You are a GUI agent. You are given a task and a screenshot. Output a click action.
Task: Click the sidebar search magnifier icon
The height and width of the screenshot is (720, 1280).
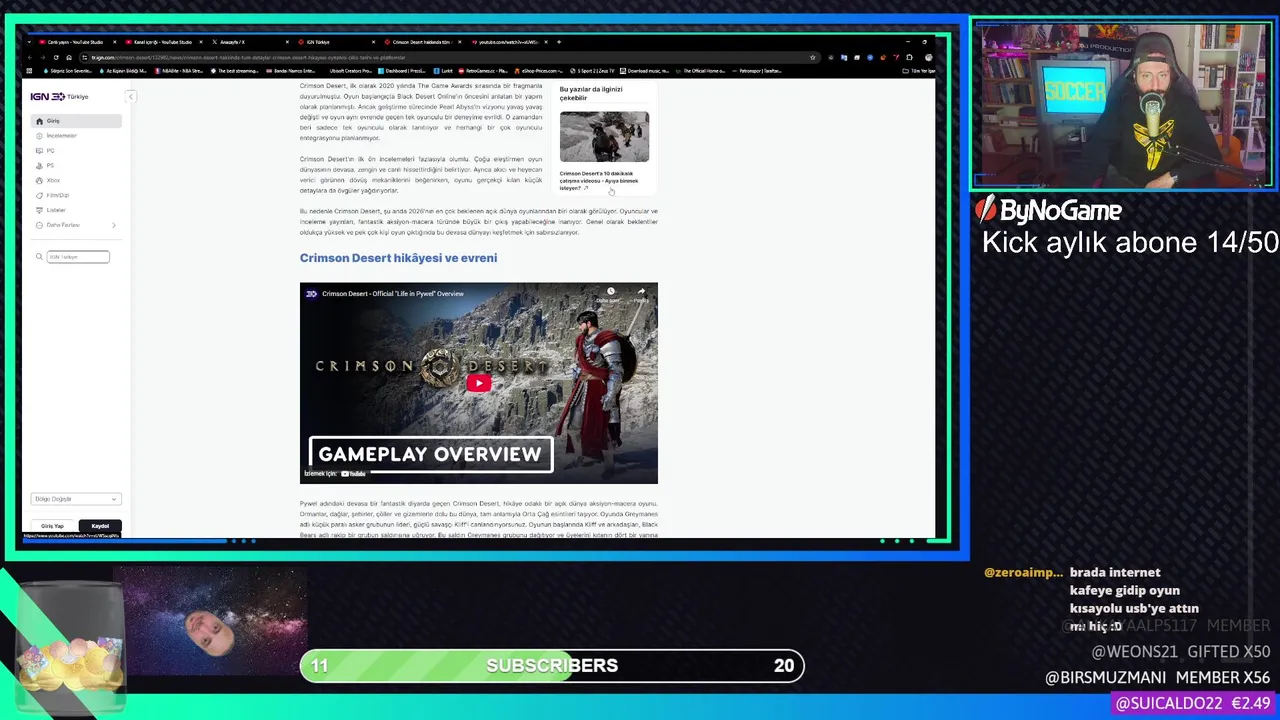click(39, 257)
